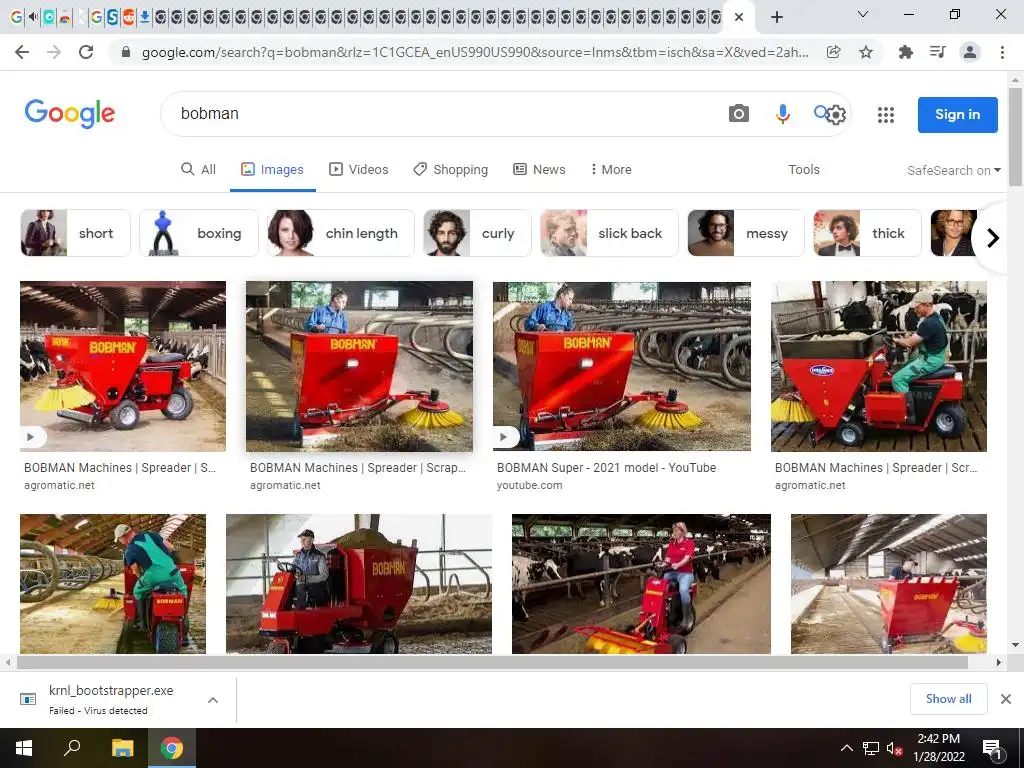Click muted volume tray icon

[894, 748]
